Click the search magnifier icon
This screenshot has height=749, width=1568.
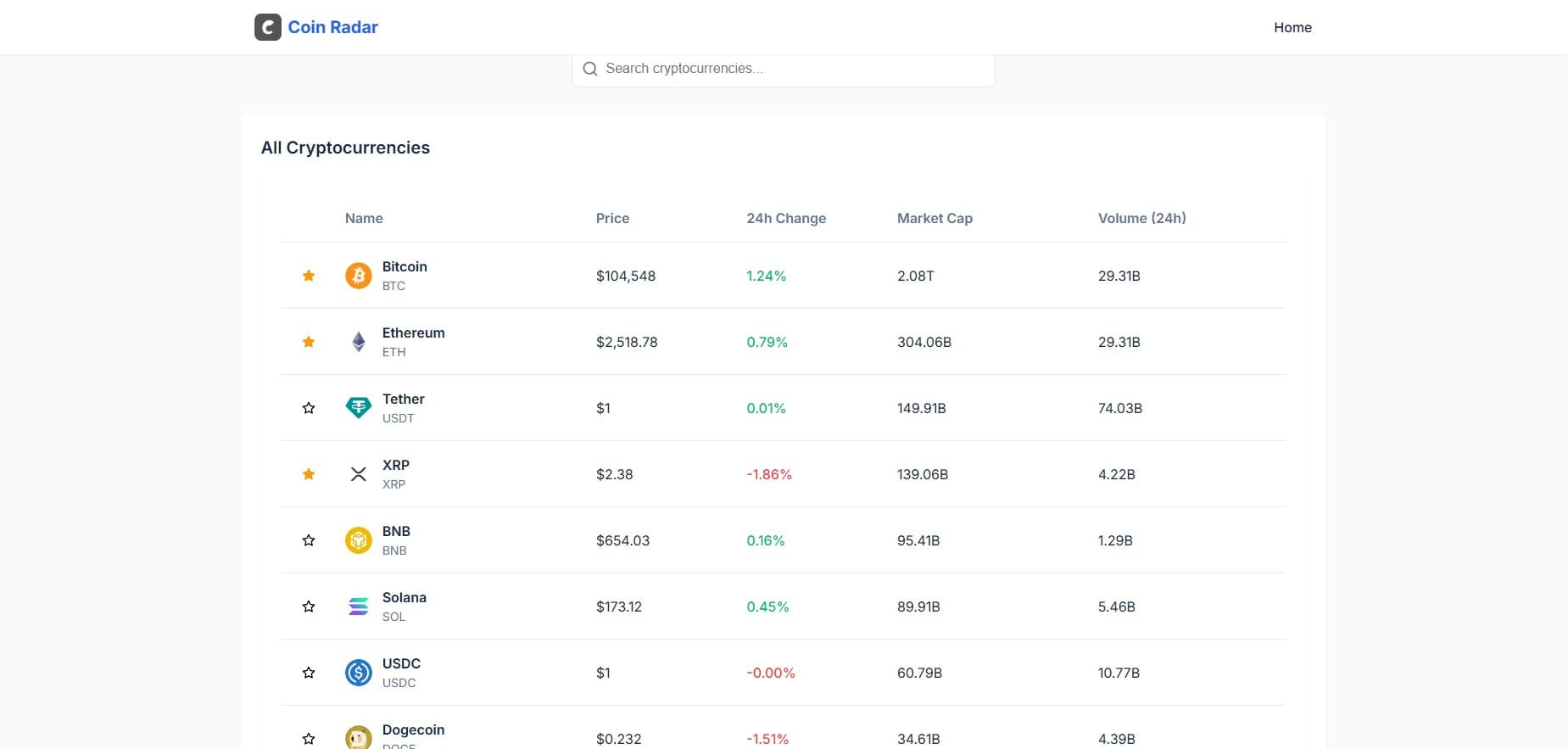coord(590,69)
